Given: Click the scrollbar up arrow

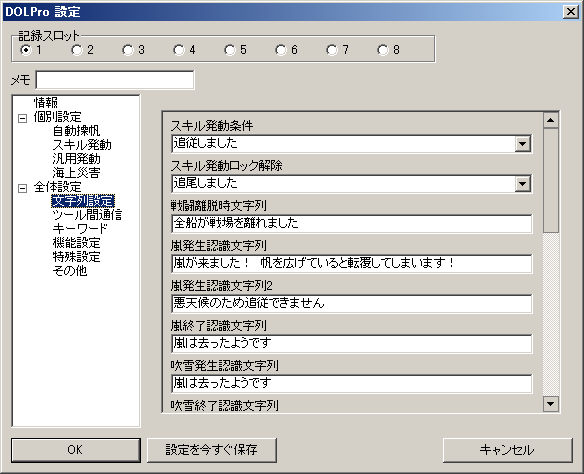Looking at the screenshot, I should coord(551,120).
